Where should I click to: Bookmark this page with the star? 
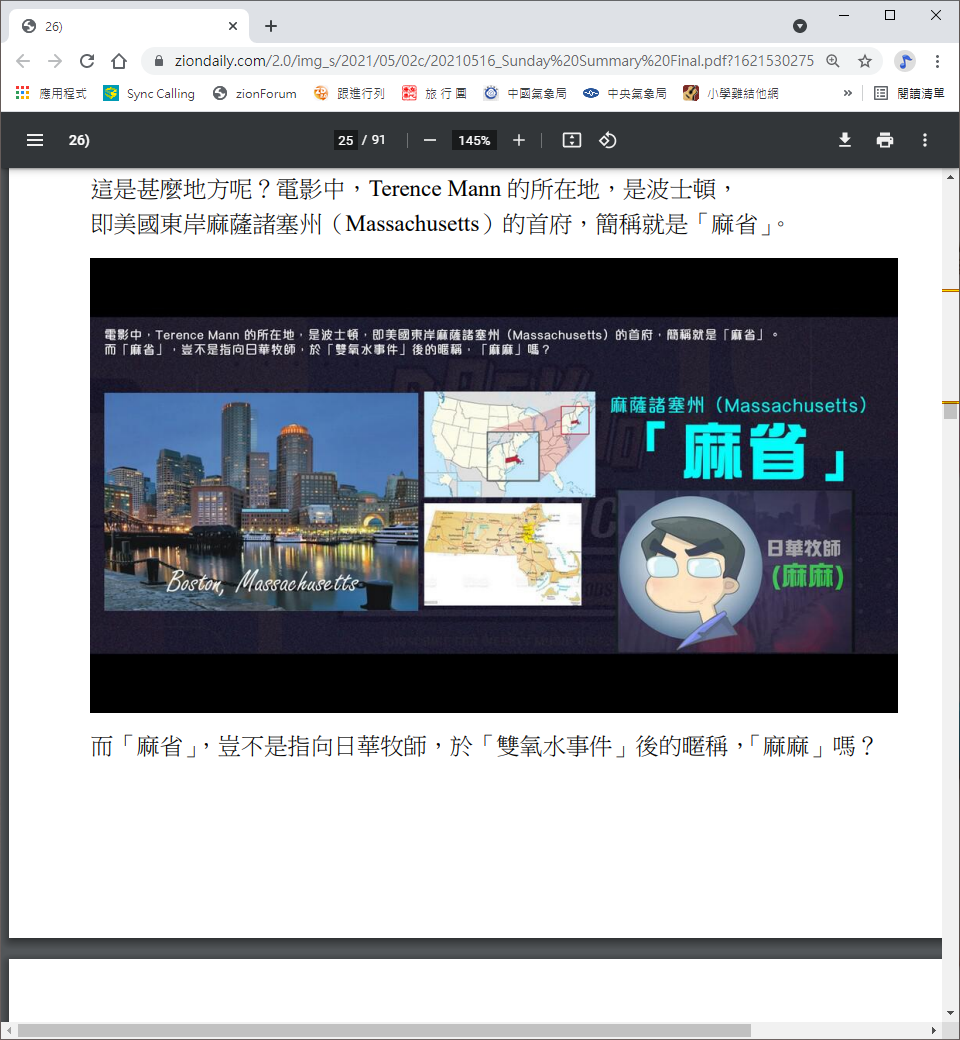[x=864, y=61]
